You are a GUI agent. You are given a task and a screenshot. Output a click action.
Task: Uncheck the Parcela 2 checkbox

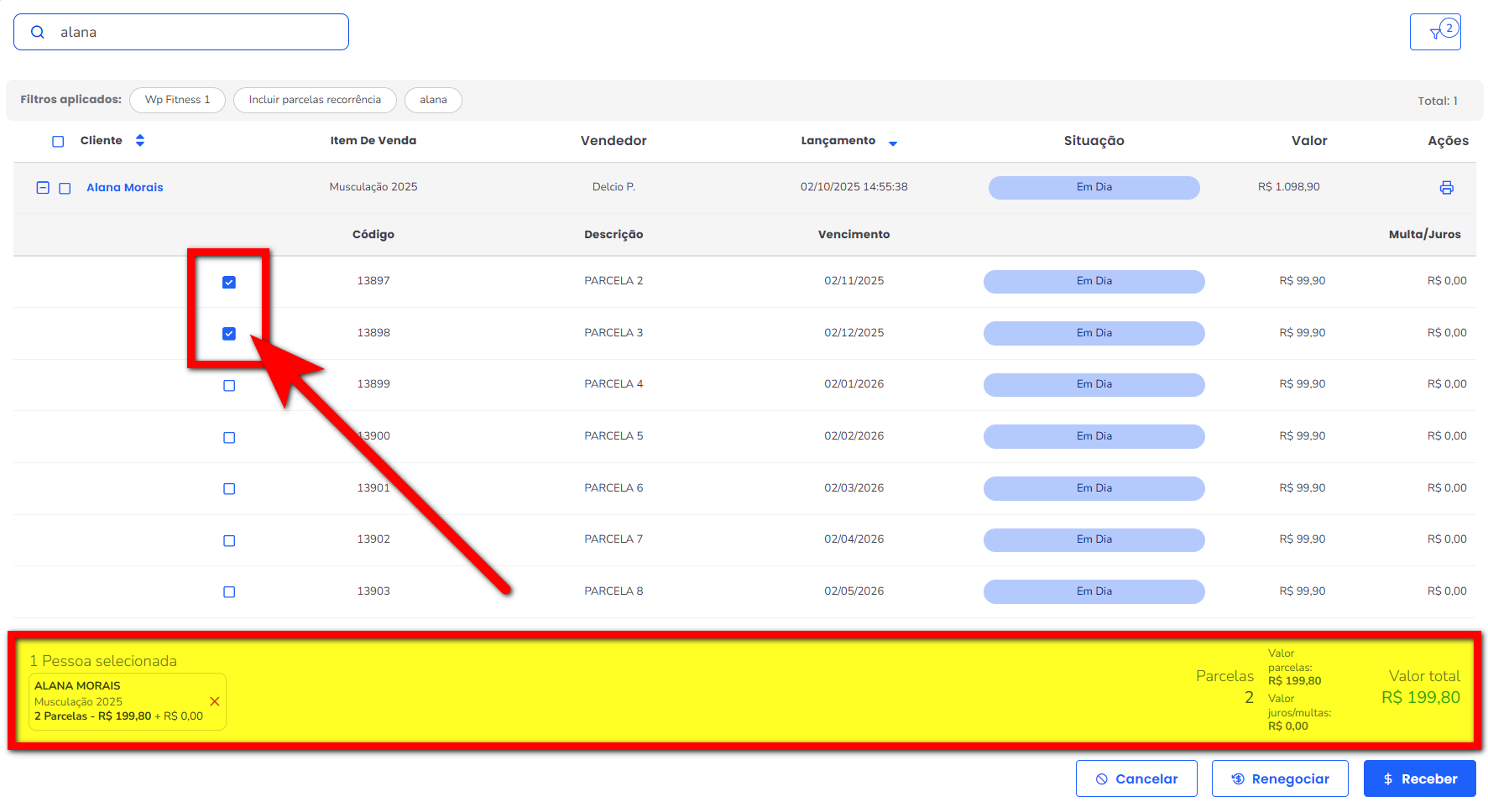click(229, 283)
